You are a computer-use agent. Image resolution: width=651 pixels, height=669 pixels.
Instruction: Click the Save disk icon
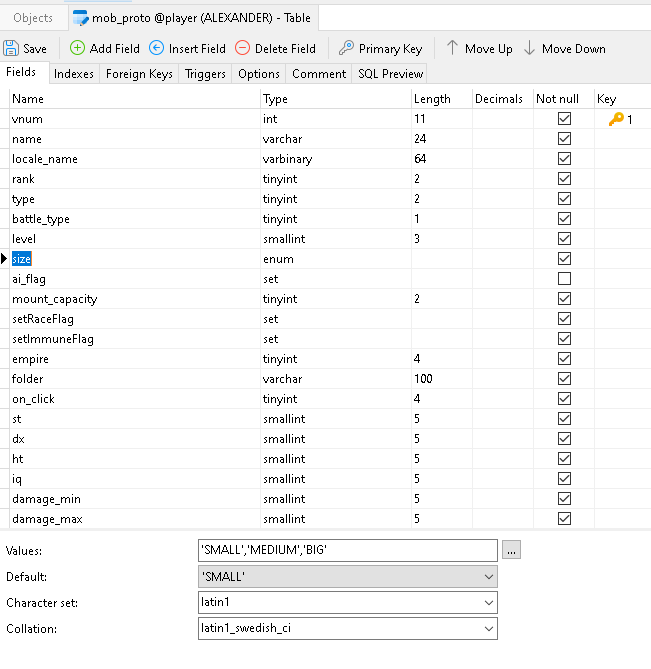(11, 48)
